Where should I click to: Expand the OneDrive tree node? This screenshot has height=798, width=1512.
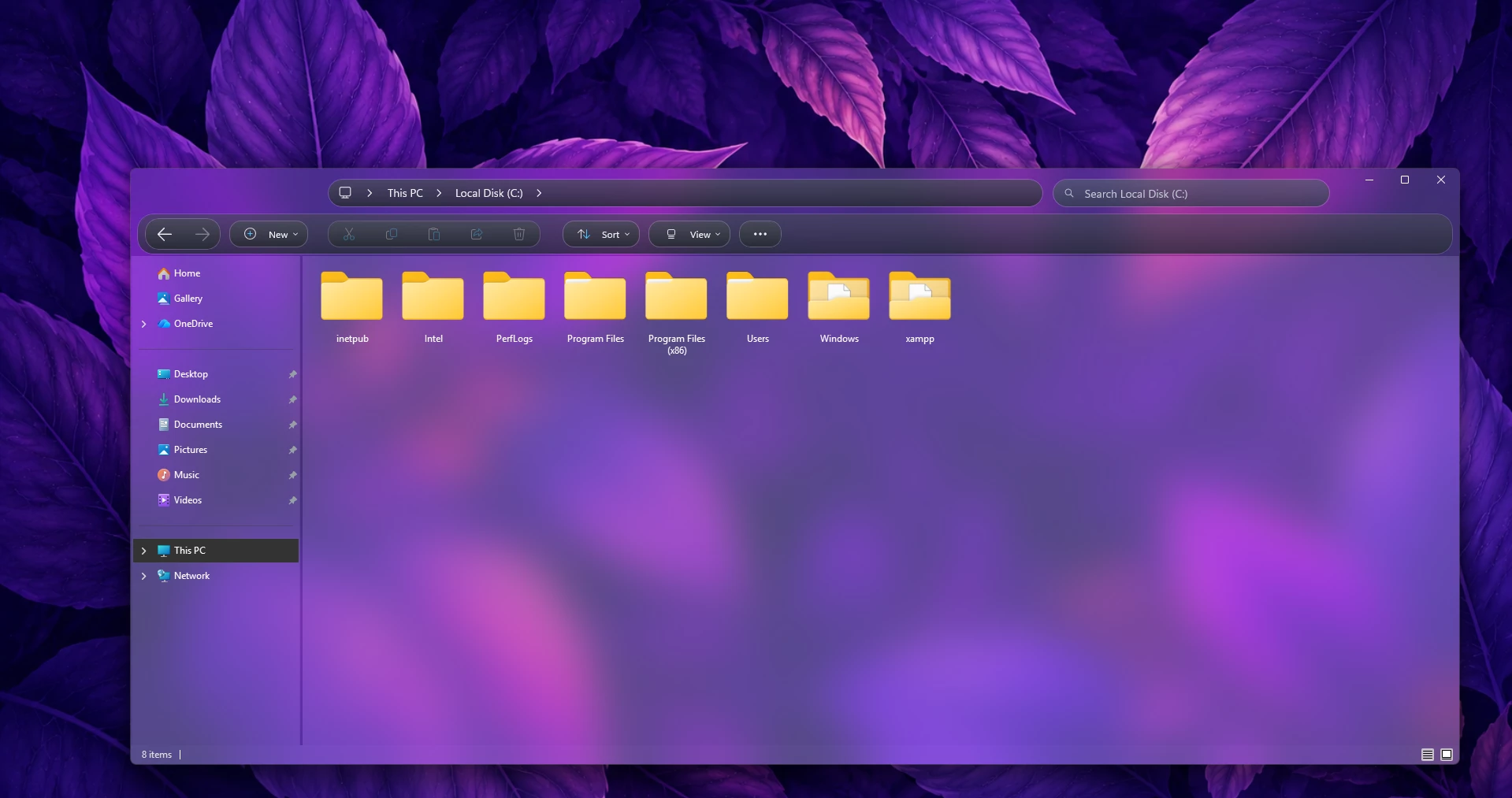pos(143,324)
